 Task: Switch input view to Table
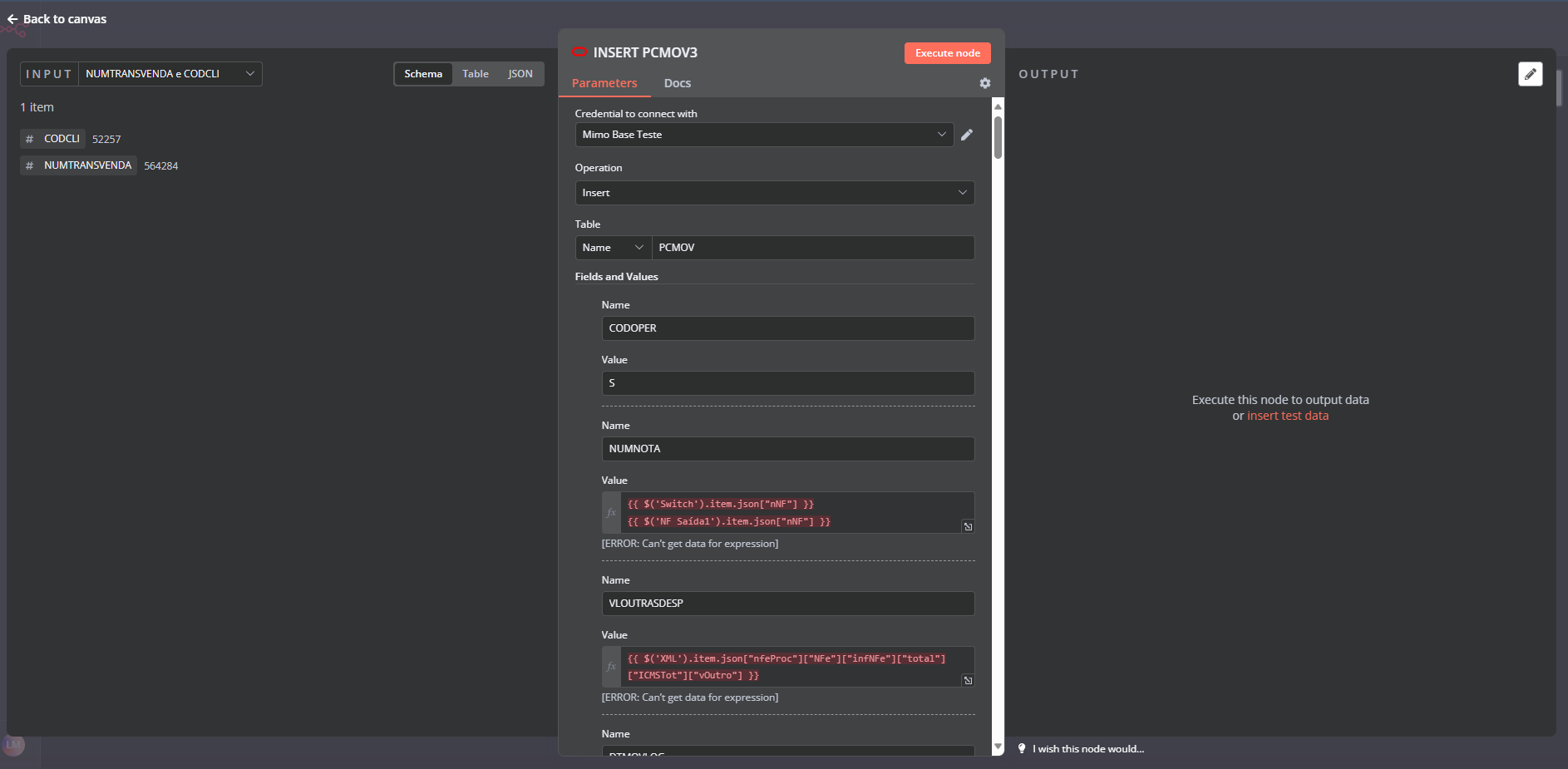point(476,74)
